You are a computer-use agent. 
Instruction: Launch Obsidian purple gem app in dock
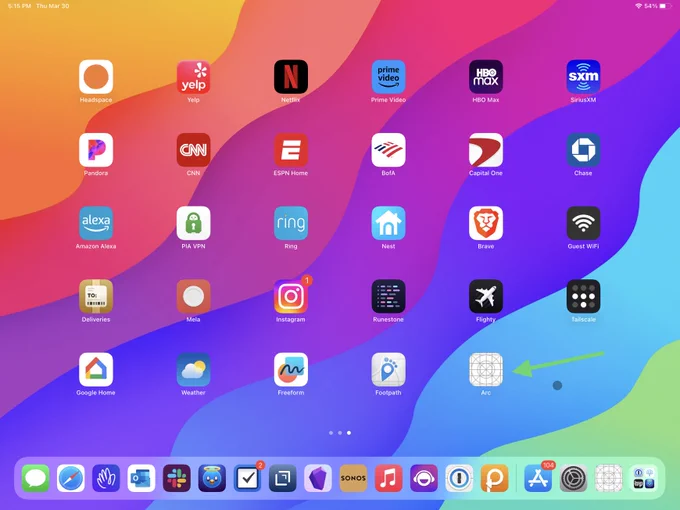[318, 478]
